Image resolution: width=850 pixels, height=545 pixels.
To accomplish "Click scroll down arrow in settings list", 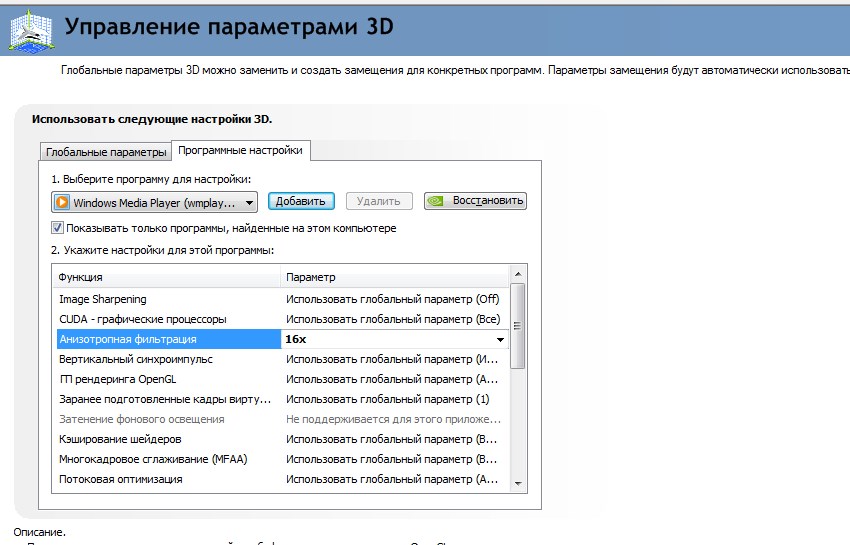I will tap(517, 483).
